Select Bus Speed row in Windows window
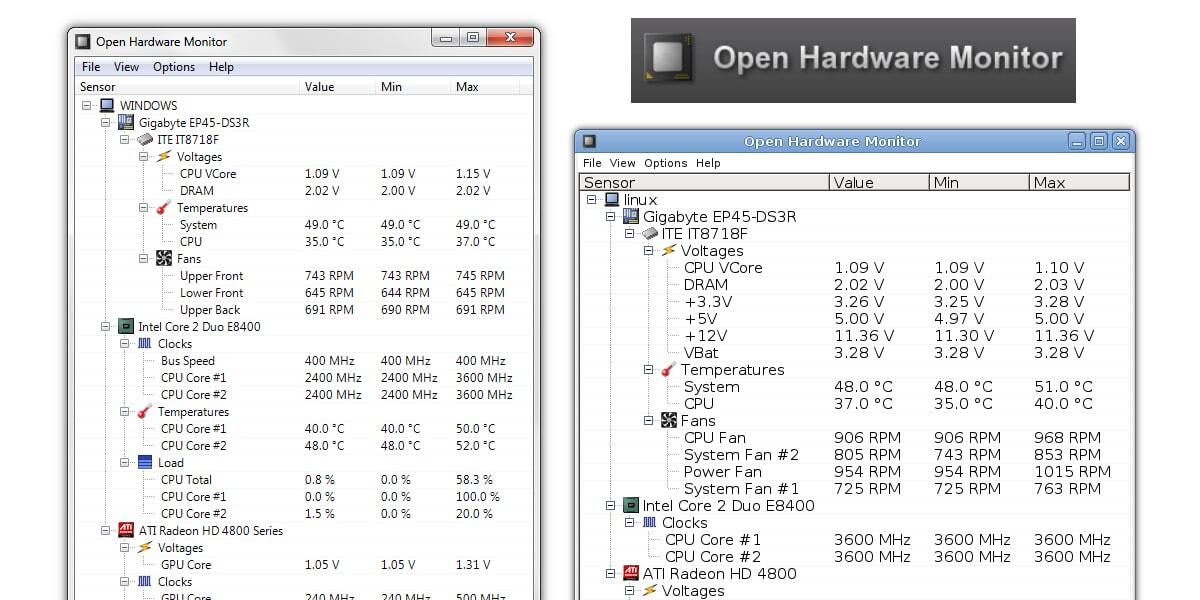 (304, 361)
